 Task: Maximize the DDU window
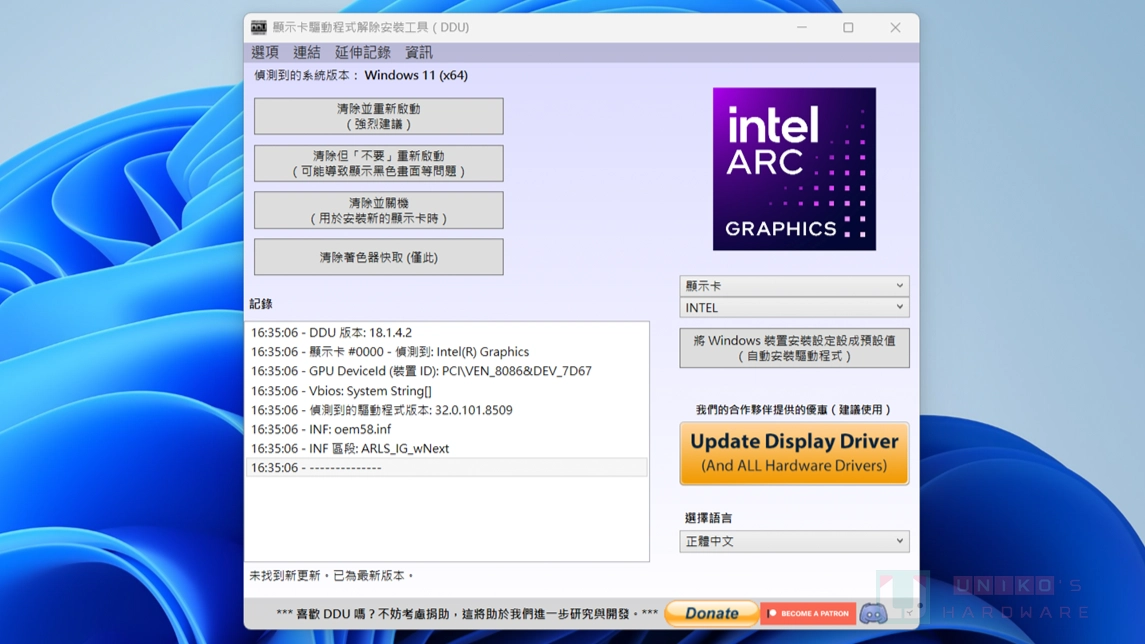[848, 28]
